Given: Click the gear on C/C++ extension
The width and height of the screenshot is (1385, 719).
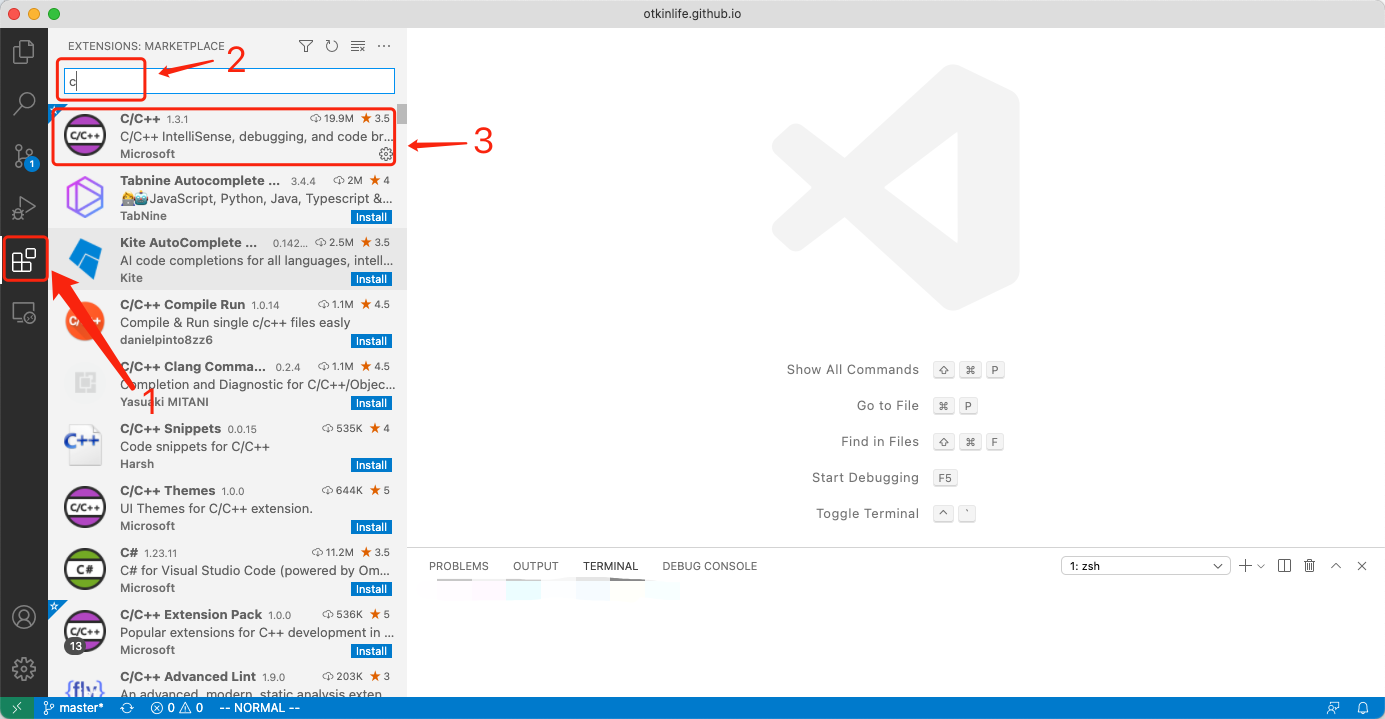Looking at the screenshot, I should tap(386, 154).
